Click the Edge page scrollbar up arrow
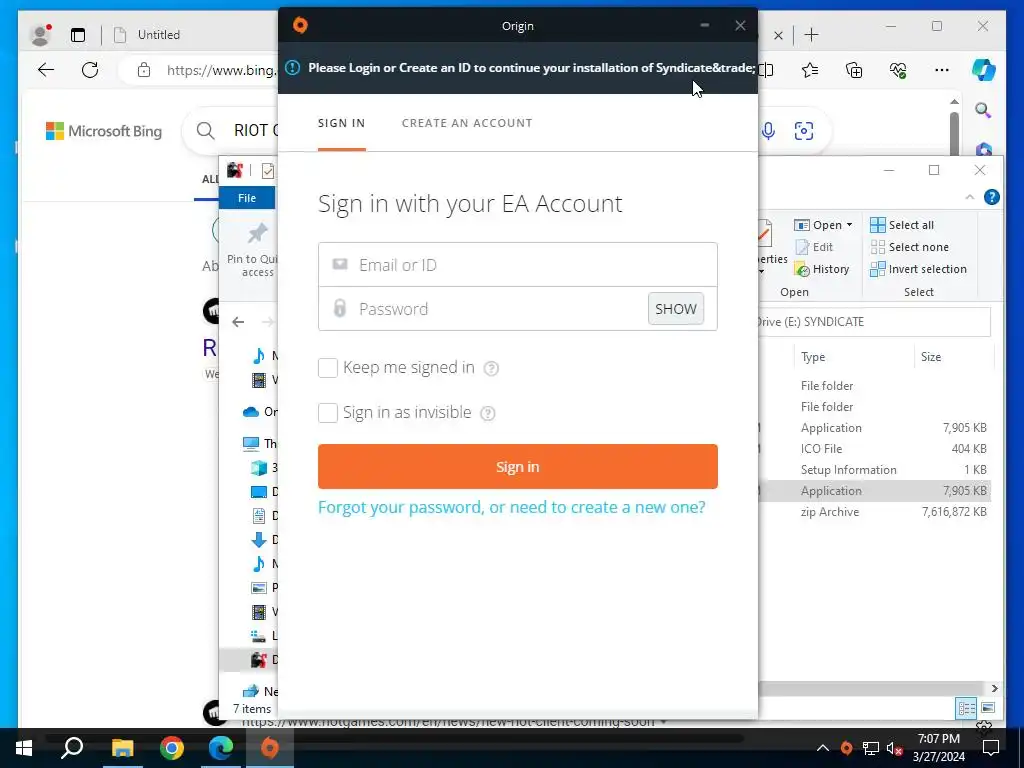This screenshot has height=768, width=1024. pos(954,102)
